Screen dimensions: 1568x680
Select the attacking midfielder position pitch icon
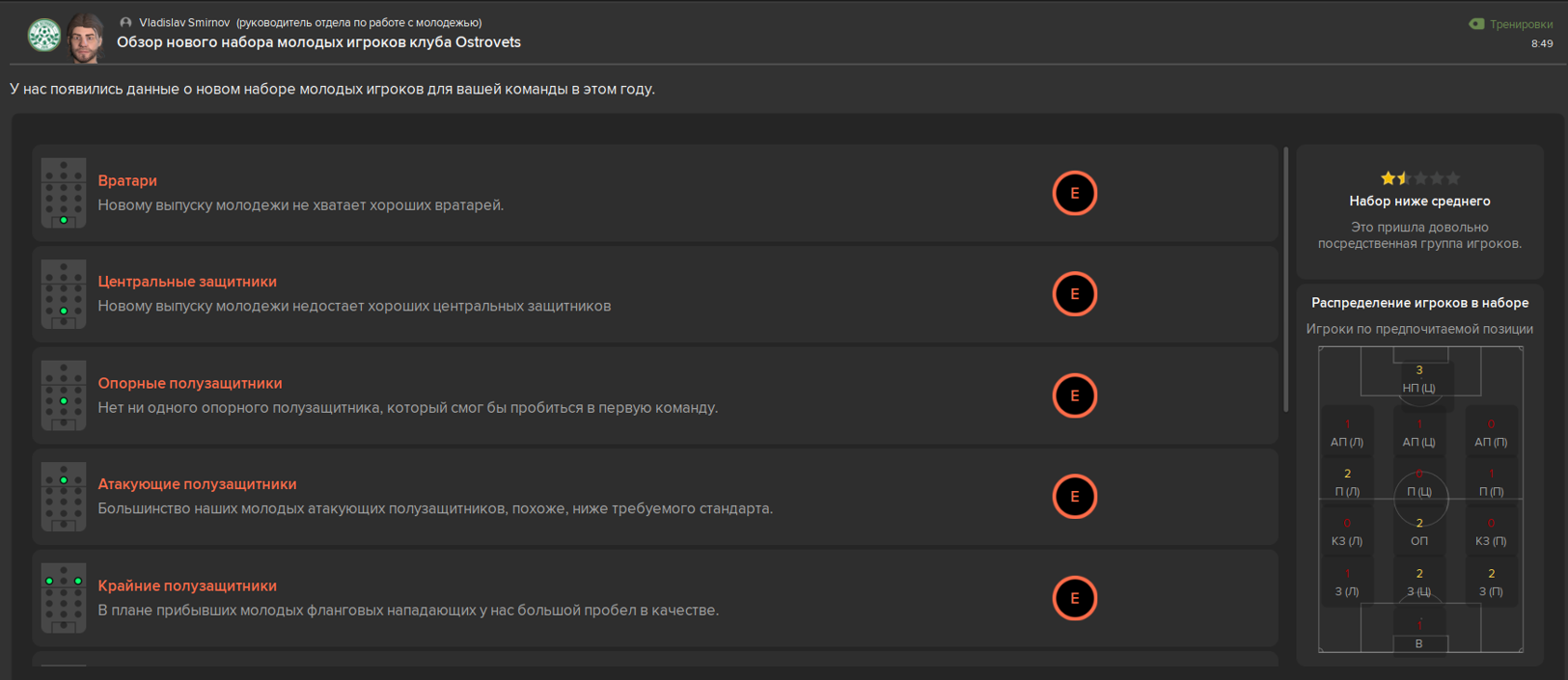(x=64, y=497)
